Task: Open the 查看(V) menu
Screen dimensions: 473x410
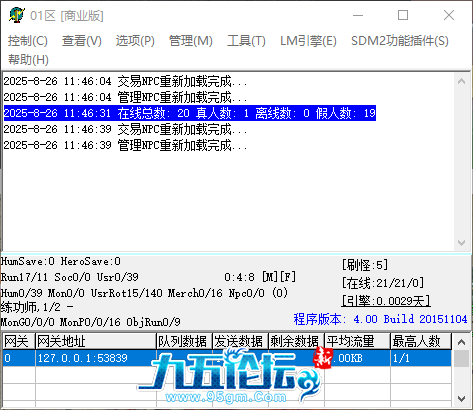Action: 82,41
